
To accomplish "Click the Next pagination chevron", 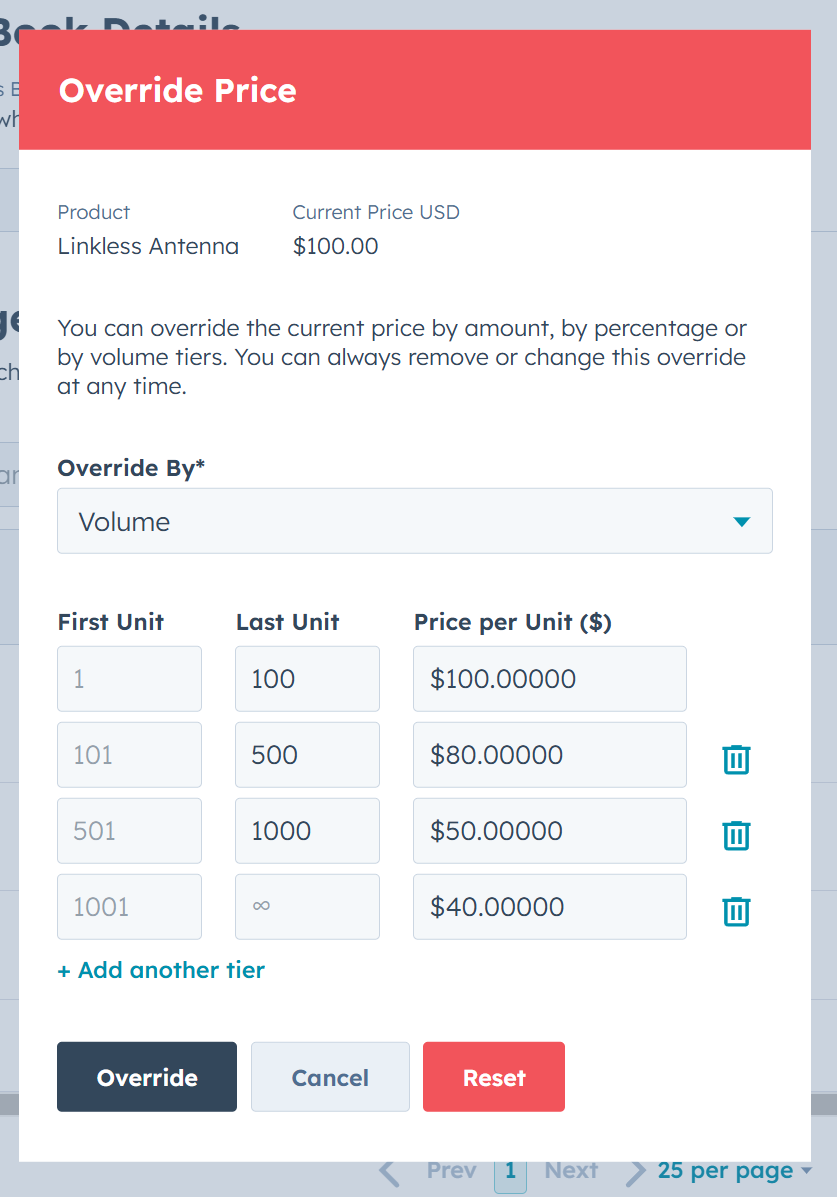I will point(634,1170).
